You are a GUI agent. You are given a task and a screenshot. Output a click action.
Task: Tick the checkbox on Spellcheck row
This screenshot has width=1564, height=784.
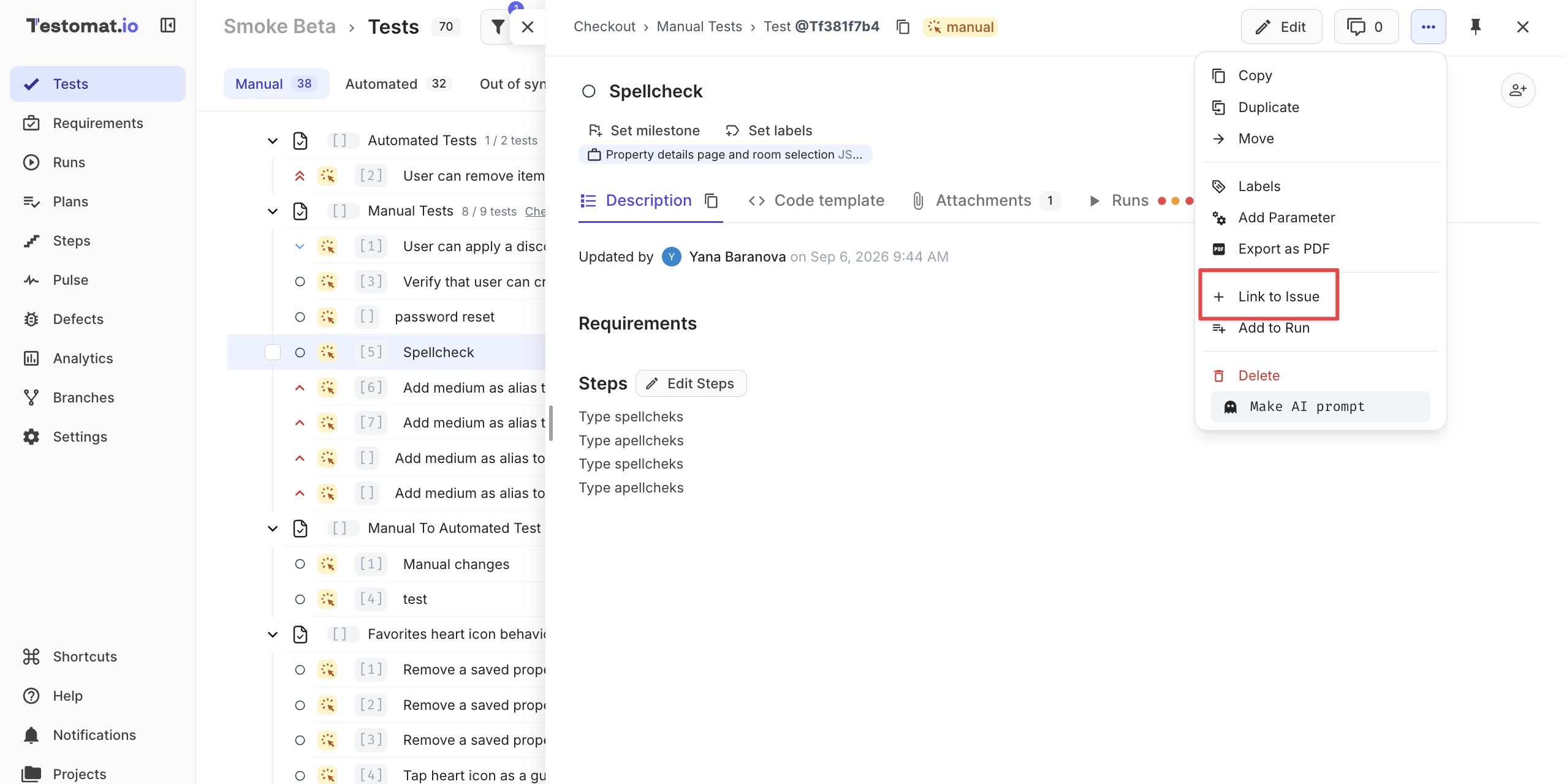(x=273, y=352)
